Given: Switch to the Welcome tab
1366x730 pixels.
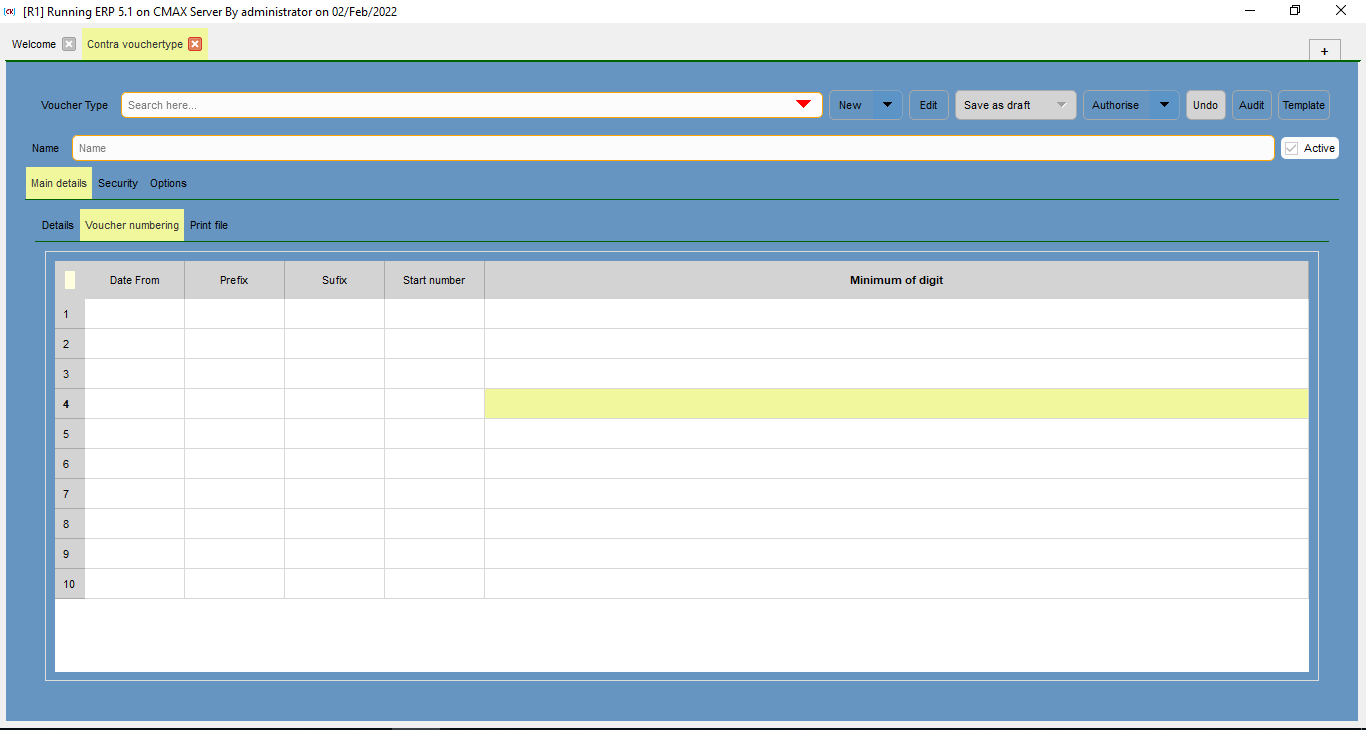Looking at the screenshot, I should 34,44.
